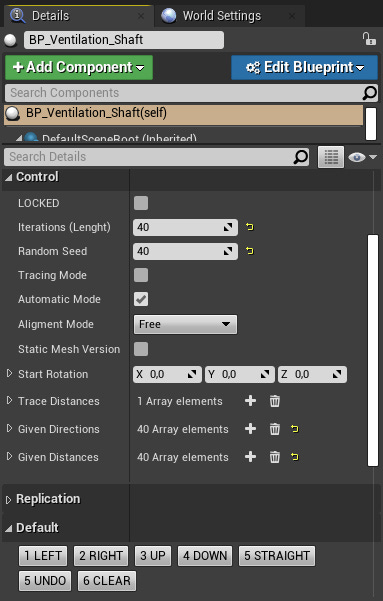Click the 1 LEFT button
The height and width of the screenshot is (601, 383).
click(43, 556)
